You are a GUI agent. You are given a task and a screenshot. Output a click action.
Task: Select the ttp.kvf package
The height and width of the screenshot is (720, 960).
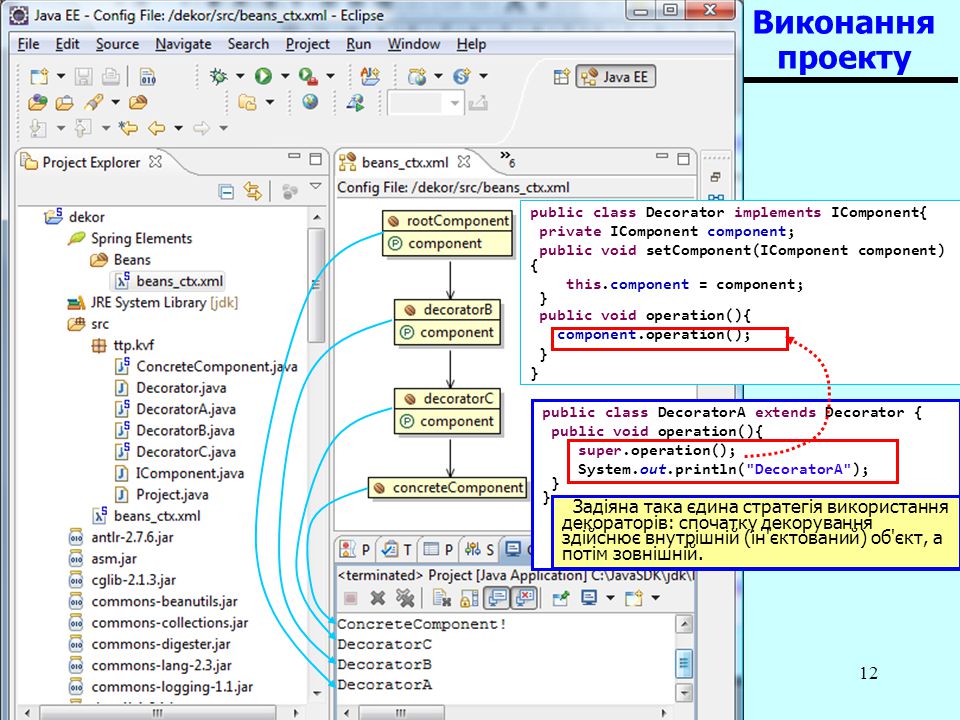(x=133, y=345)
